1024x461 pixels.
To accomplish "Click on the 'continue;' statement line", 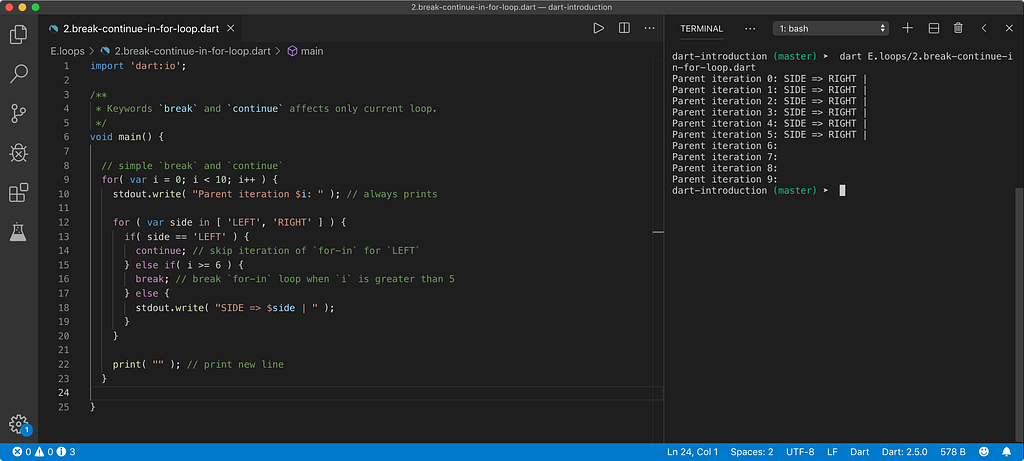I will [x=276, y=251].
